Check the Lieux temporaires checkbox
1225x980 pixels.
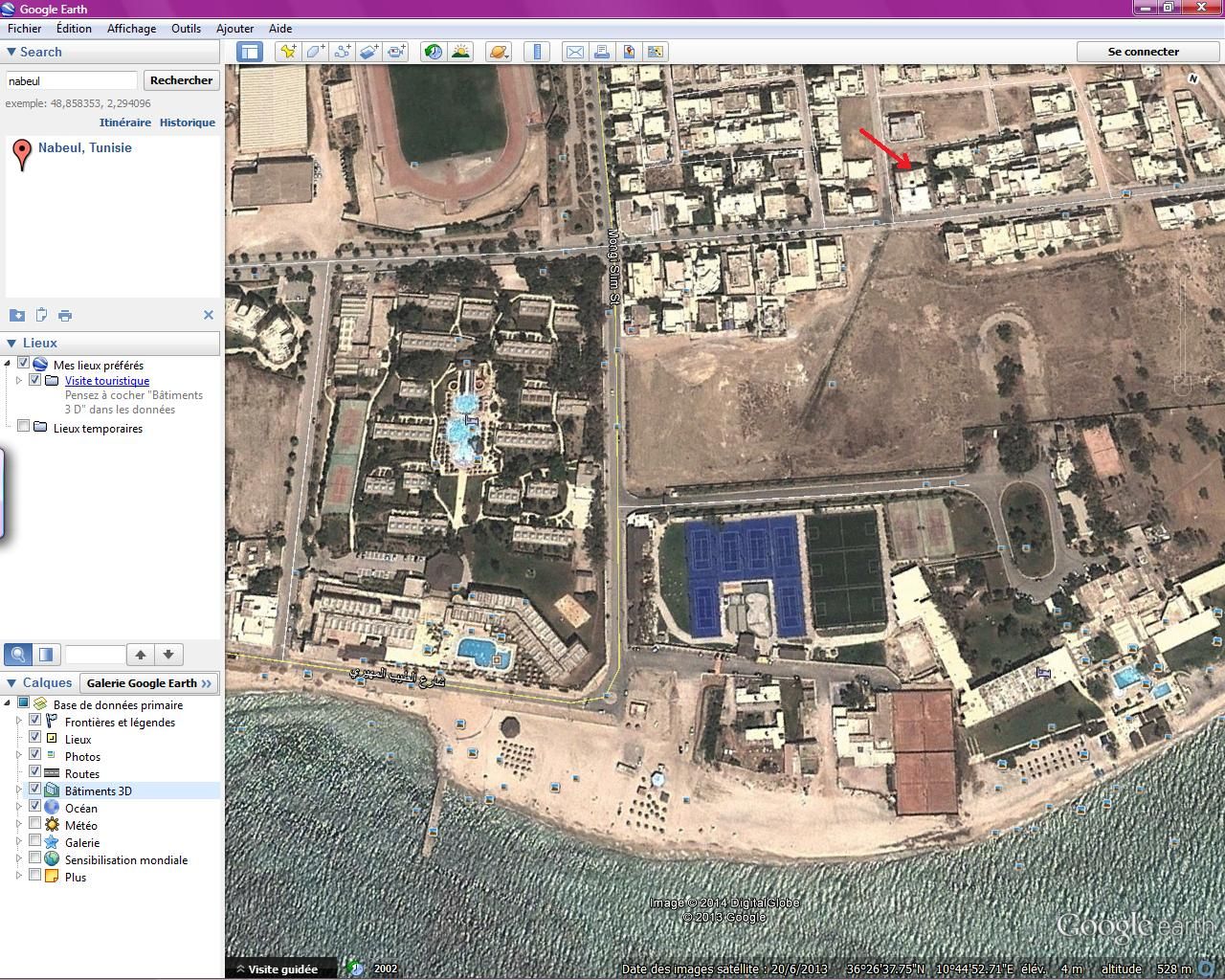click(23, 427)
